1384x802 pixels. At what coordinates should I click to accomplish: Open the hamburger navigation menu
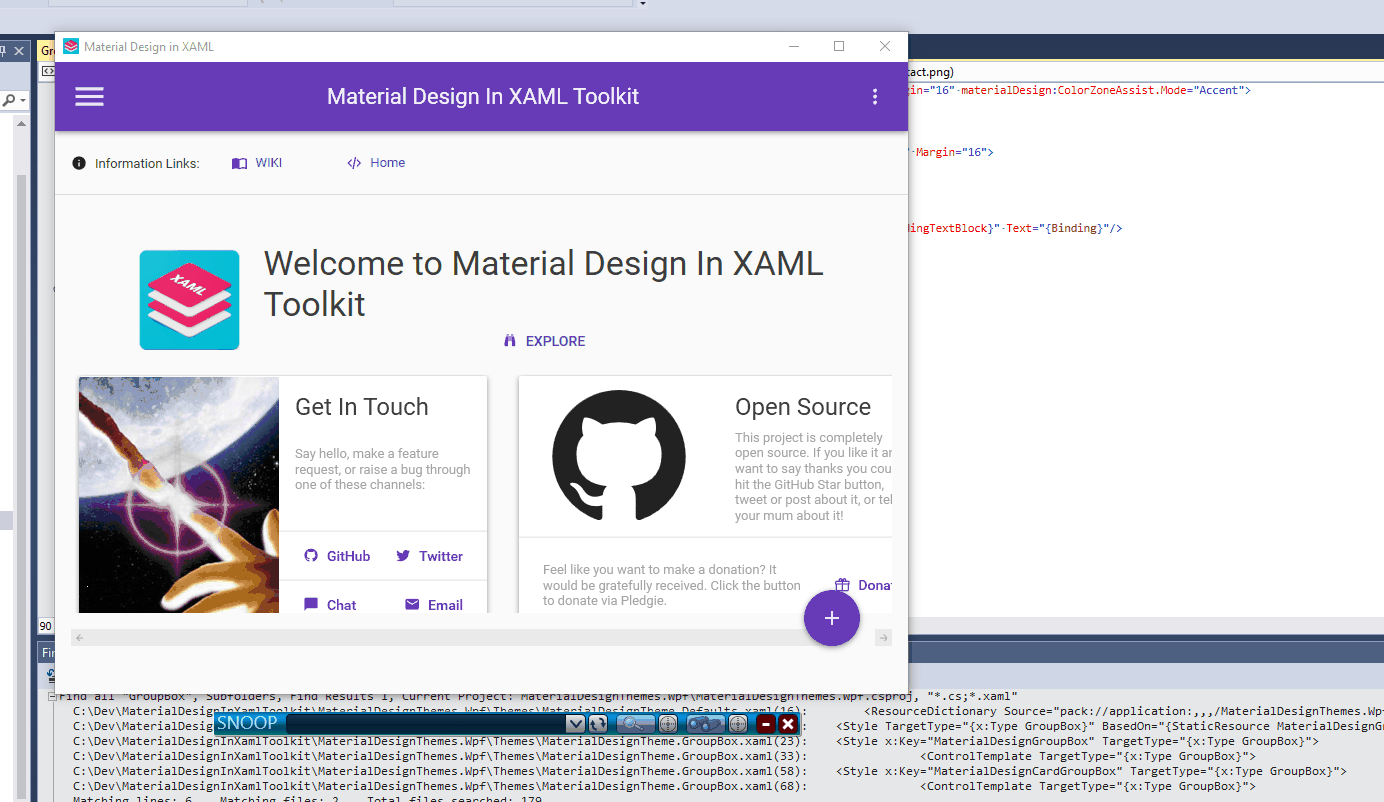(89, 96)
